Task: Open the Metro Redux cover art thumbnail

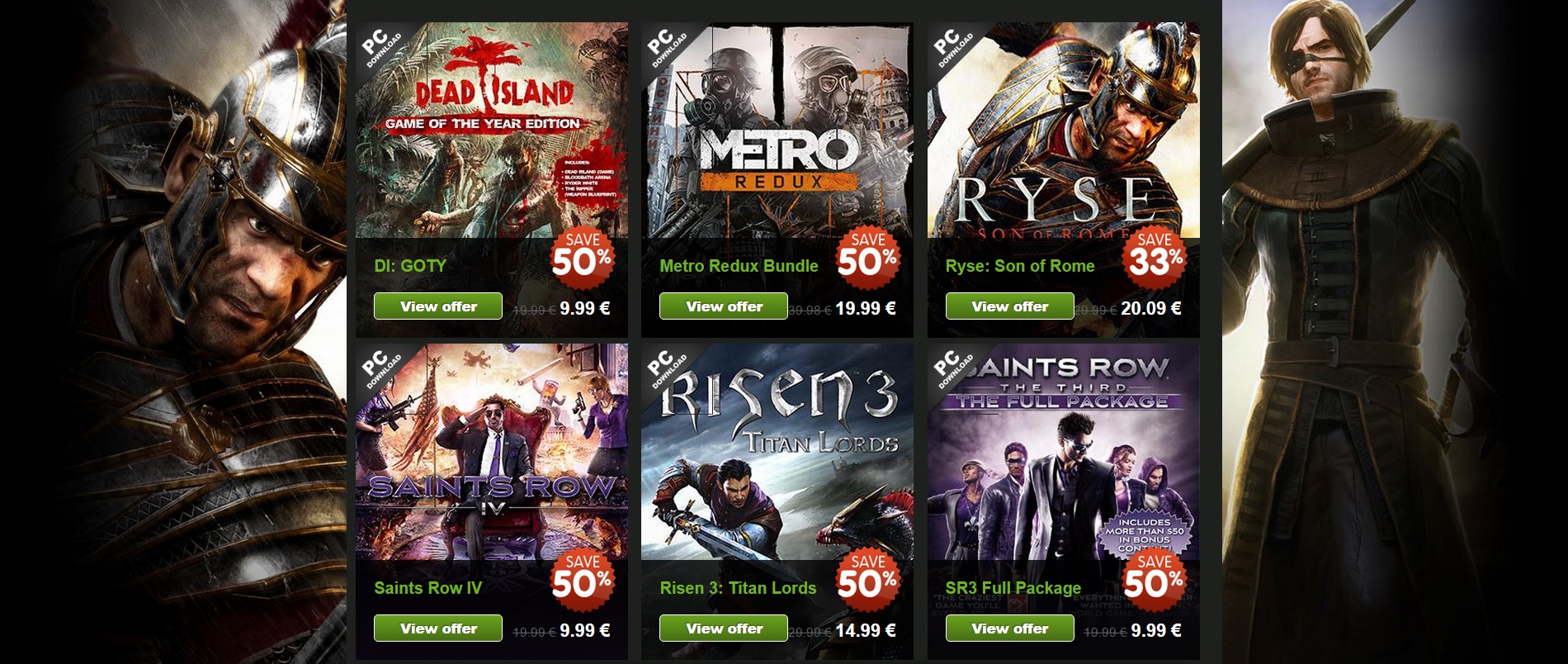Action: click(777, 130)
